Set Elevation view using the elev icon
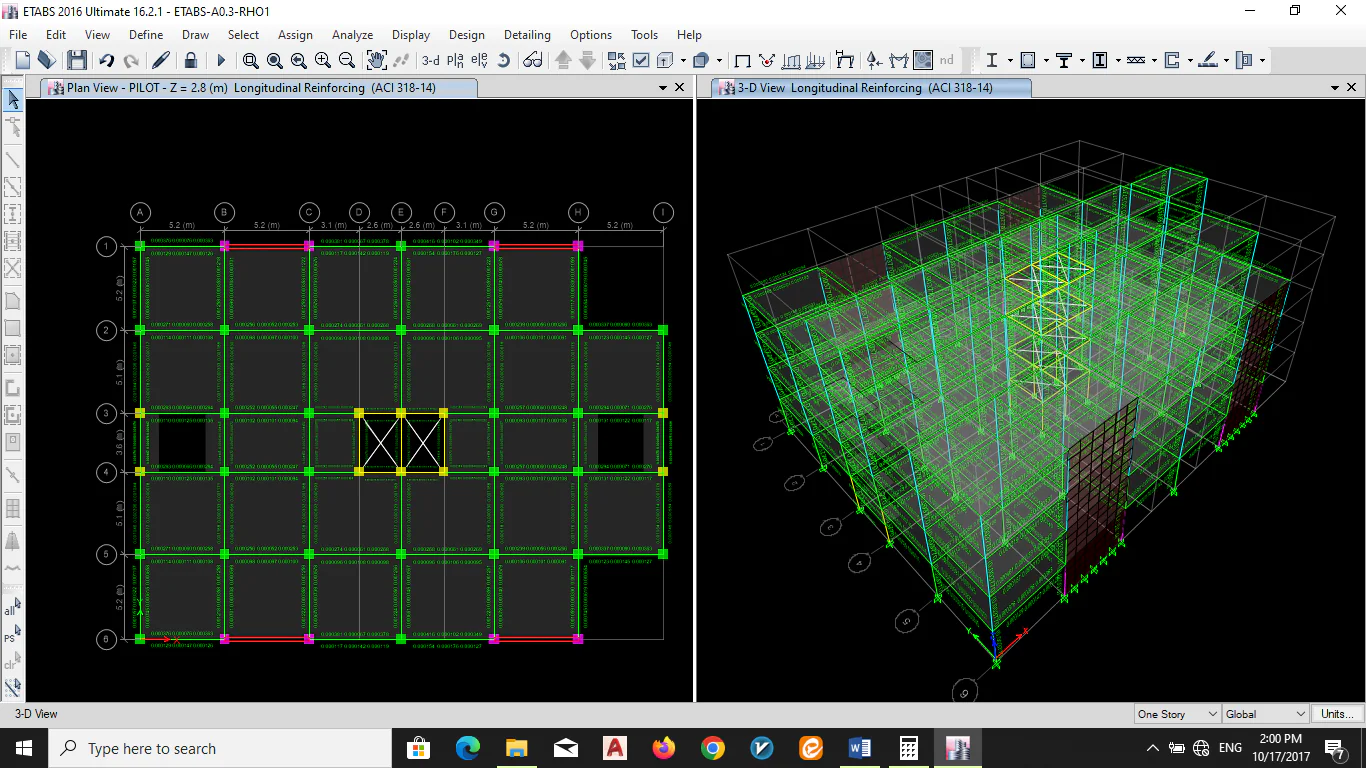 click(x=479, y=60)
